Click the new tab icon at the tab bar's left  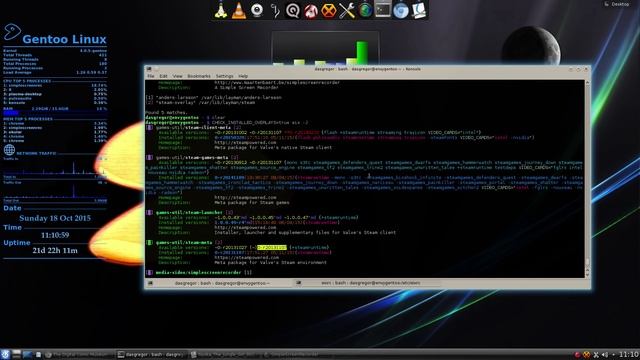pos(150,283)
